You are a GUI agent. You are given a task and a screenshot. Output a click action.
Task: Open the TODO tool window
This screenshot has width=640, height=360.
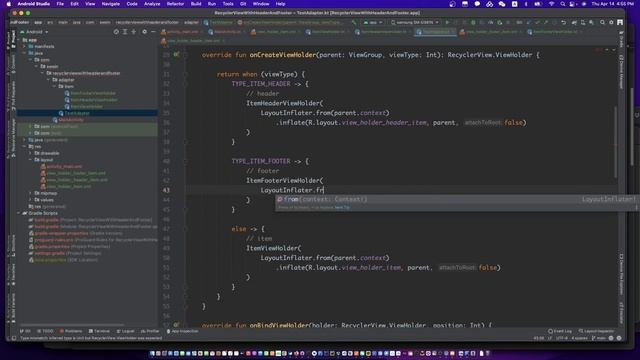(45, 331)
